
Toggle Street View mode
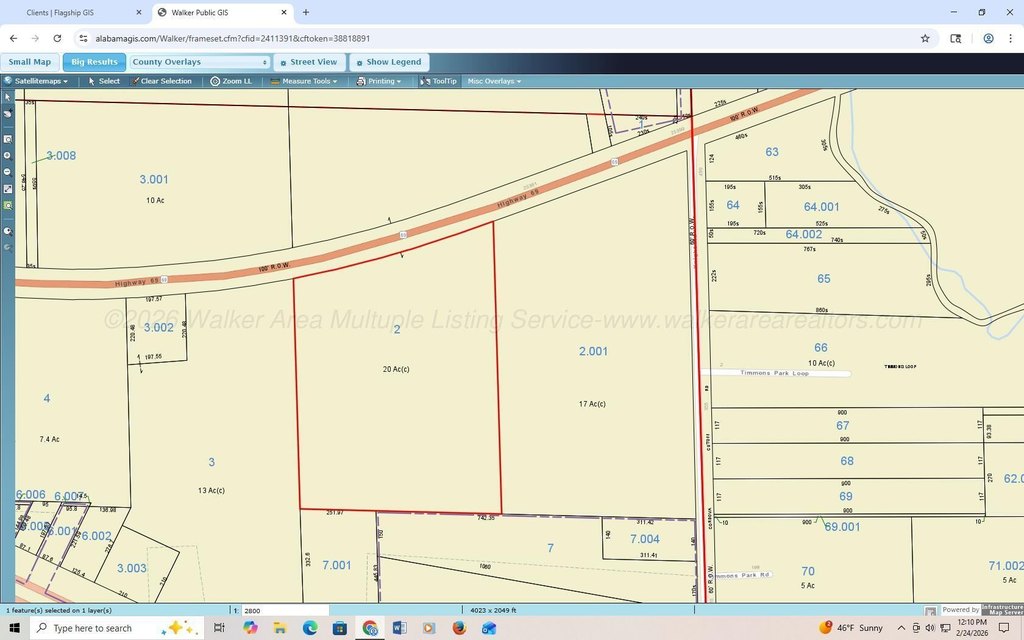pyautogui.click(x=309, y=62)
